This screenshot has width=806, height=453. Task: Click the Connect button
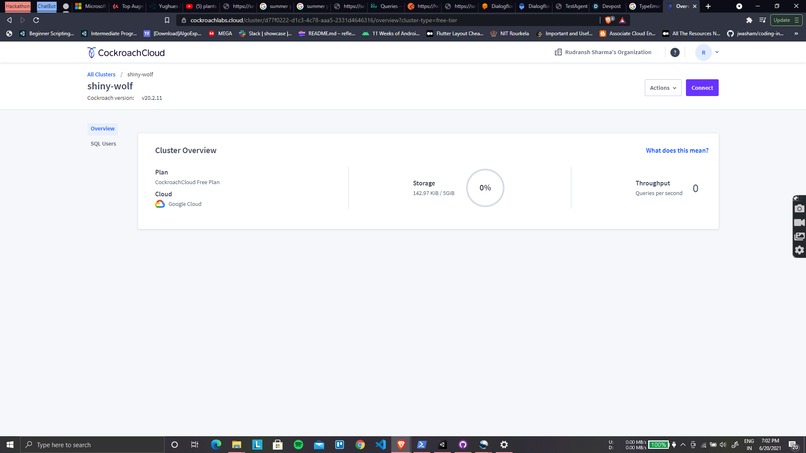702,88
